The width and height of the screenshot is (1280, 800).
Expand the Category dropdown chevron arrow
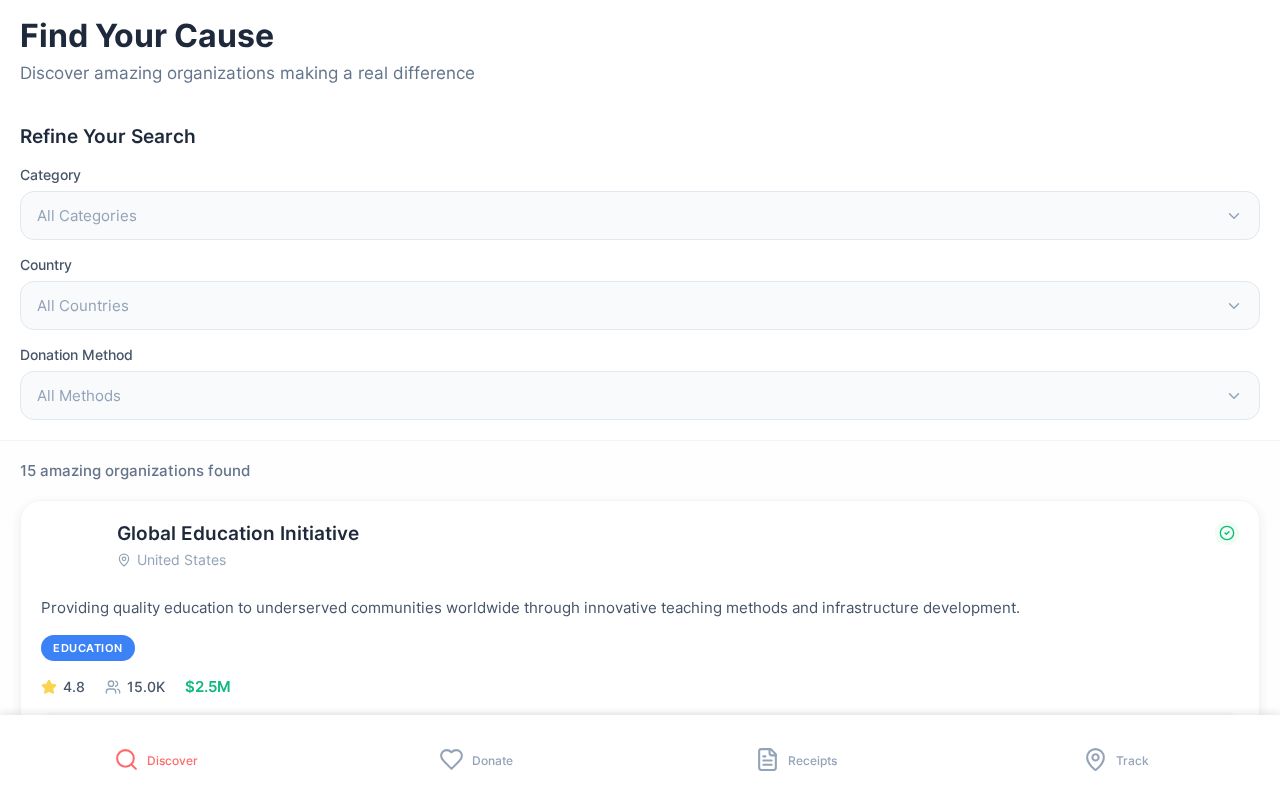pyautogui.click(x=1234, y=216)
